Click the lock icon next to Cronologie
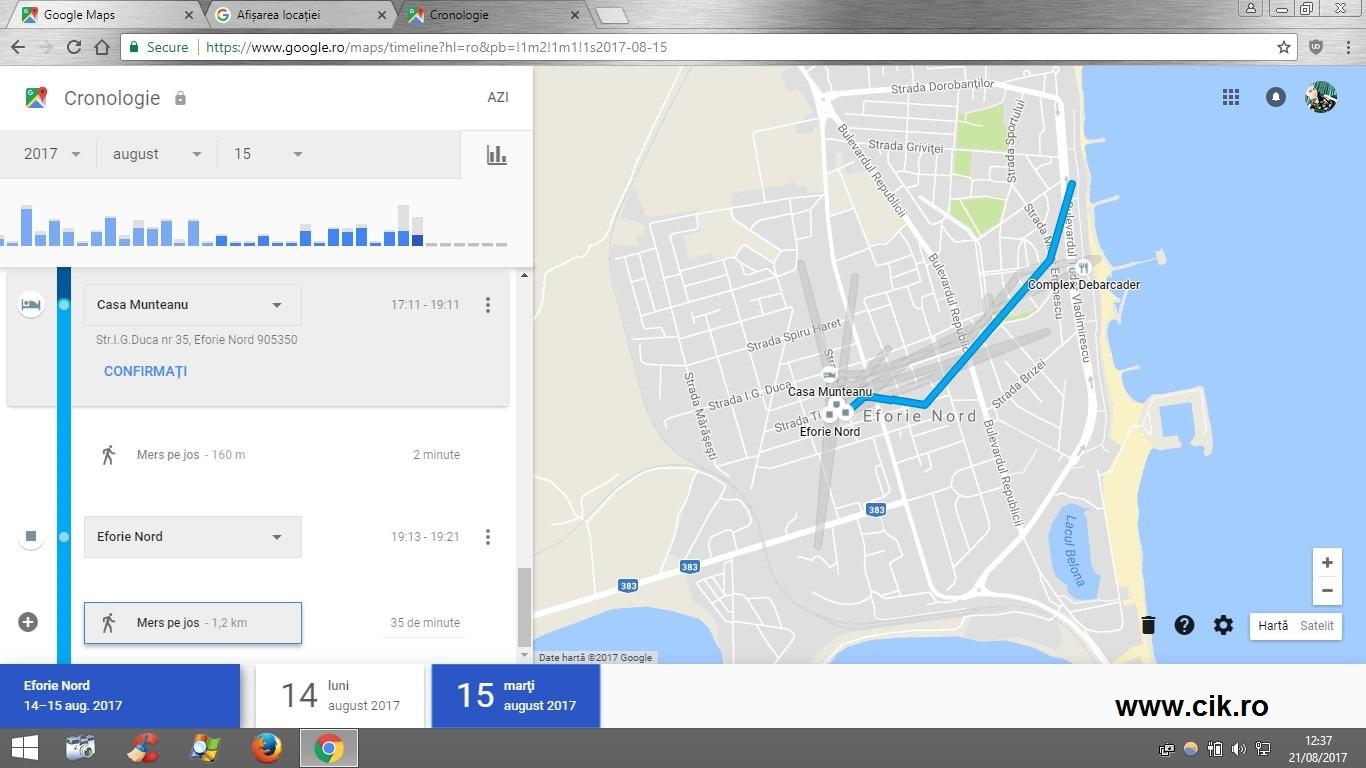The width and height of the screenshot is (1366, 768). point(180,98)
